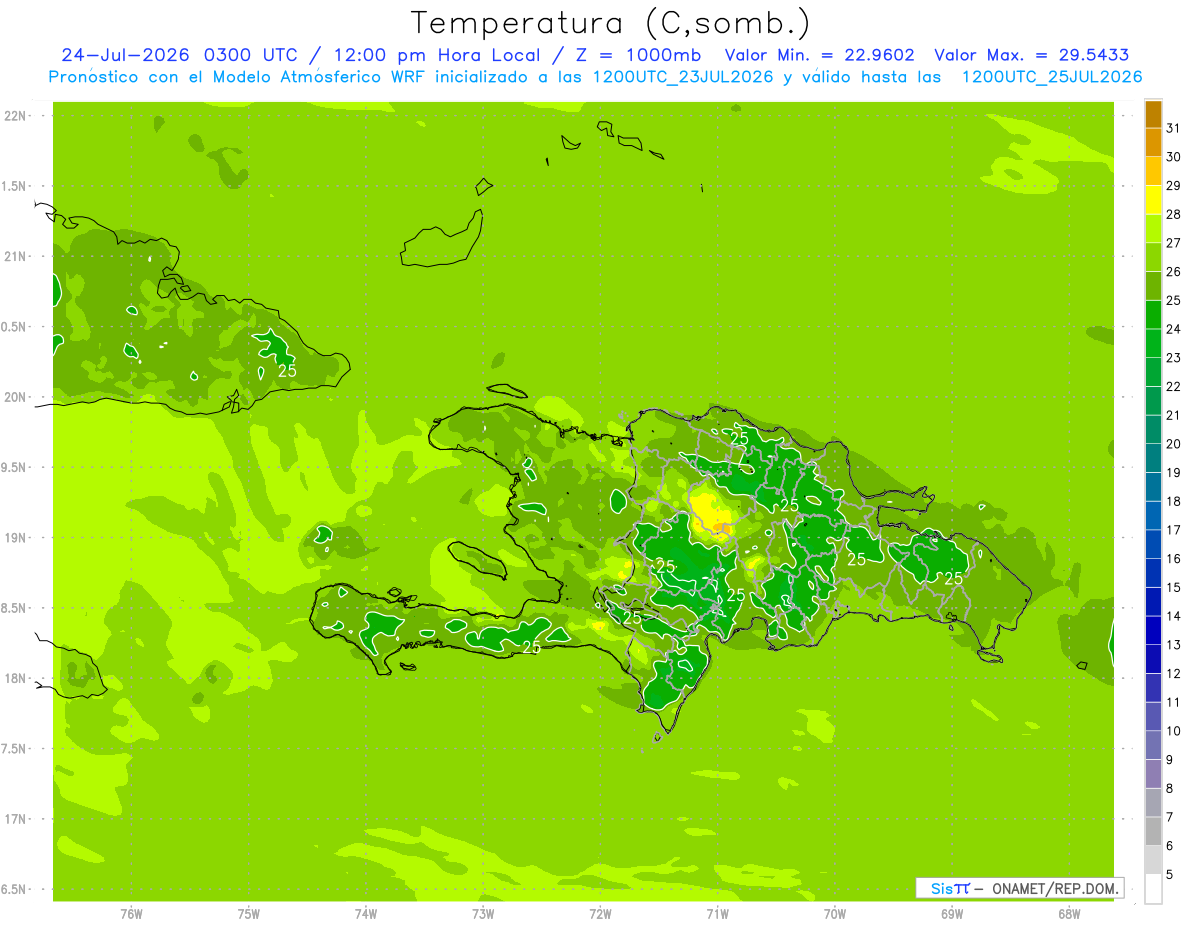Click the '17N' latitude axis label
The height and width of the screenshot is (927, 1200).
(16, 819)
